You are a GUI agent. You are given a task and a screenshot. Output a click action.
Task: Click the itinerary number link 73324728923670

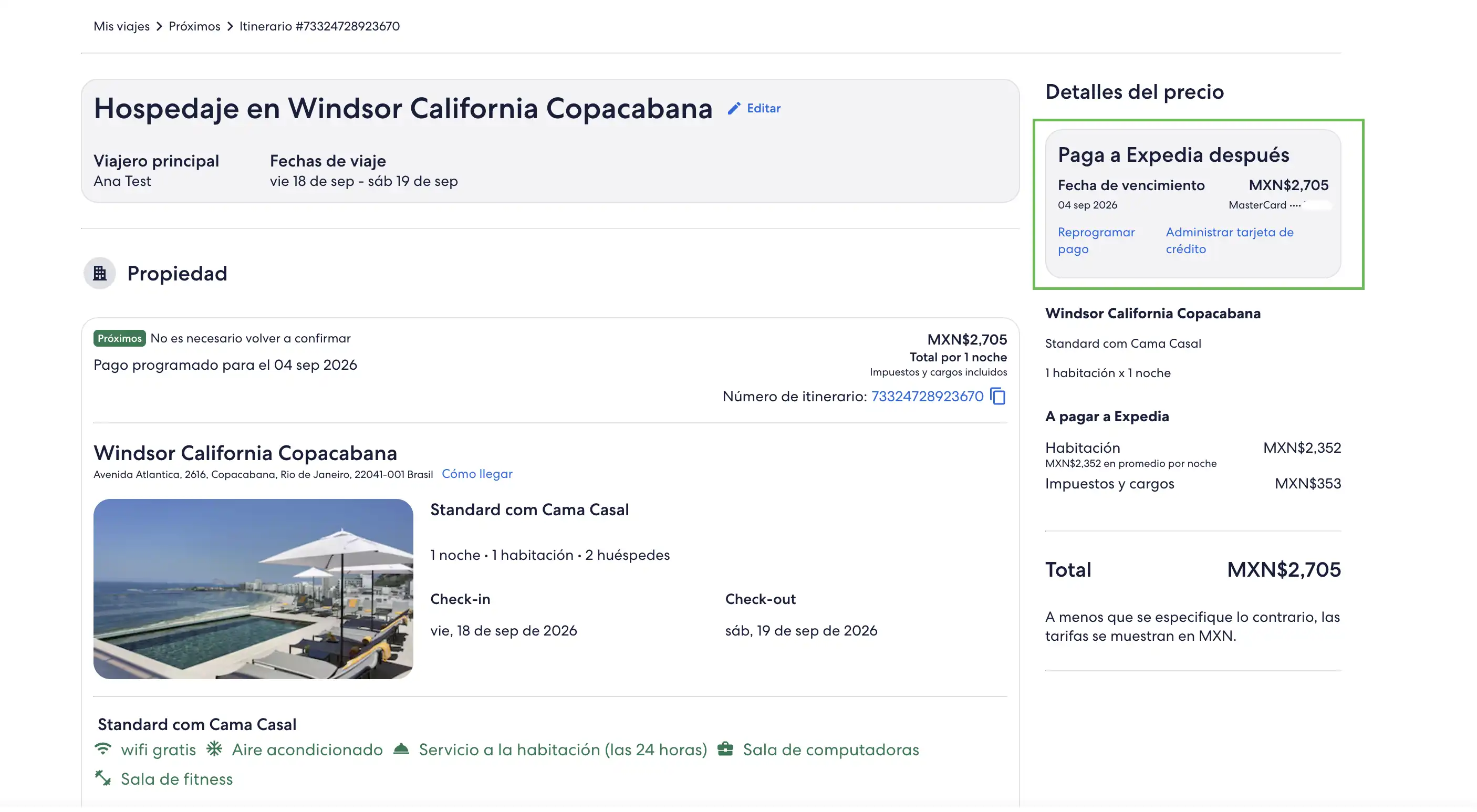tap(927, 395)
